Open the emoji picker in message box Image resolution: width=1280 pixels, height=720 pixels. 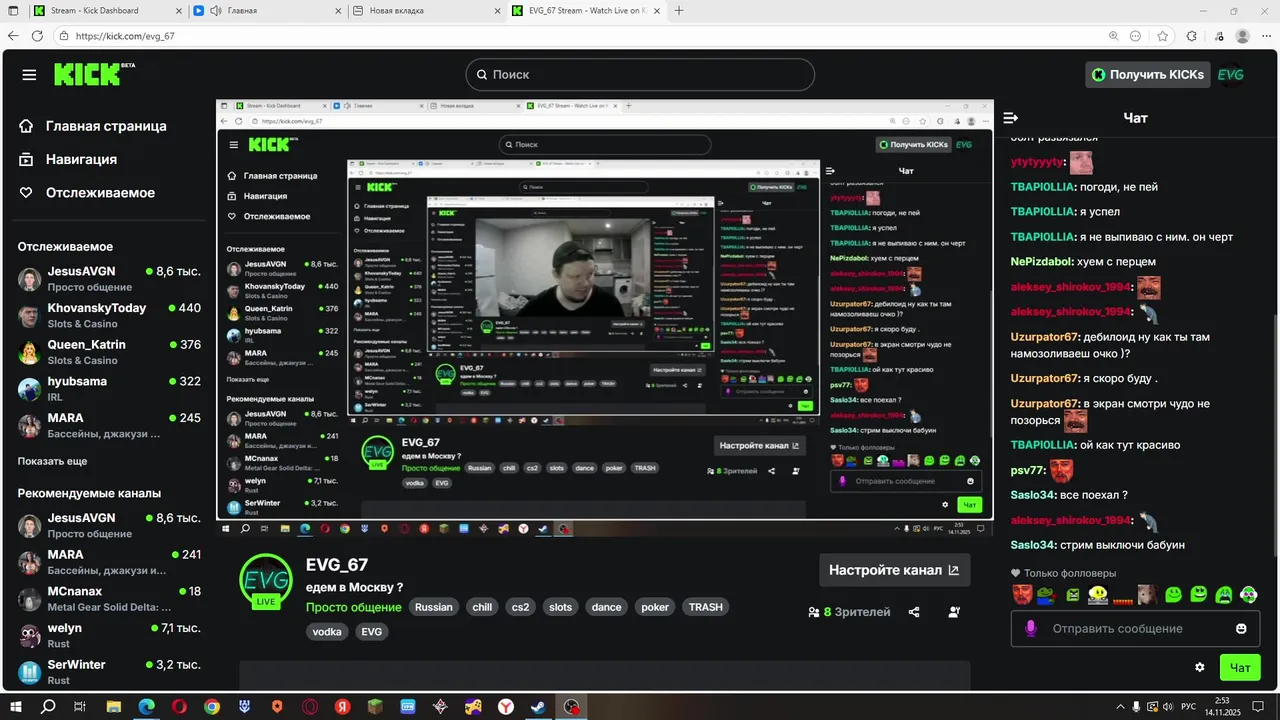(x=1241, y=629)
